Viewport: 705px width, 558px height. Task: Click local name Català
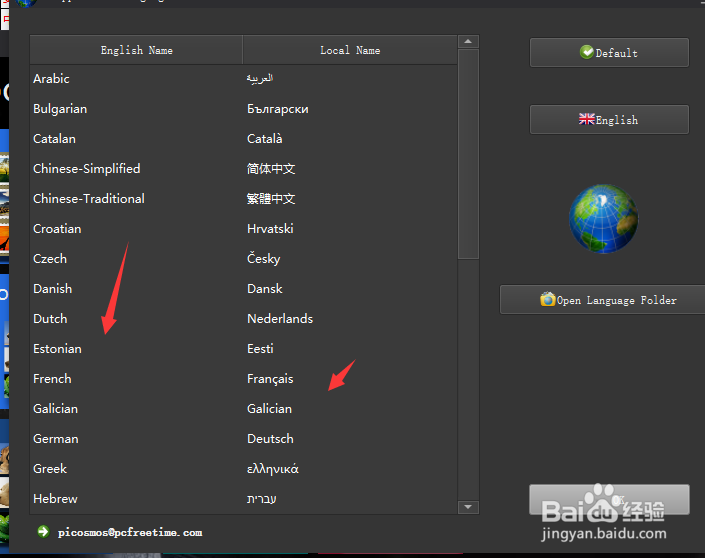click(265, 138)
